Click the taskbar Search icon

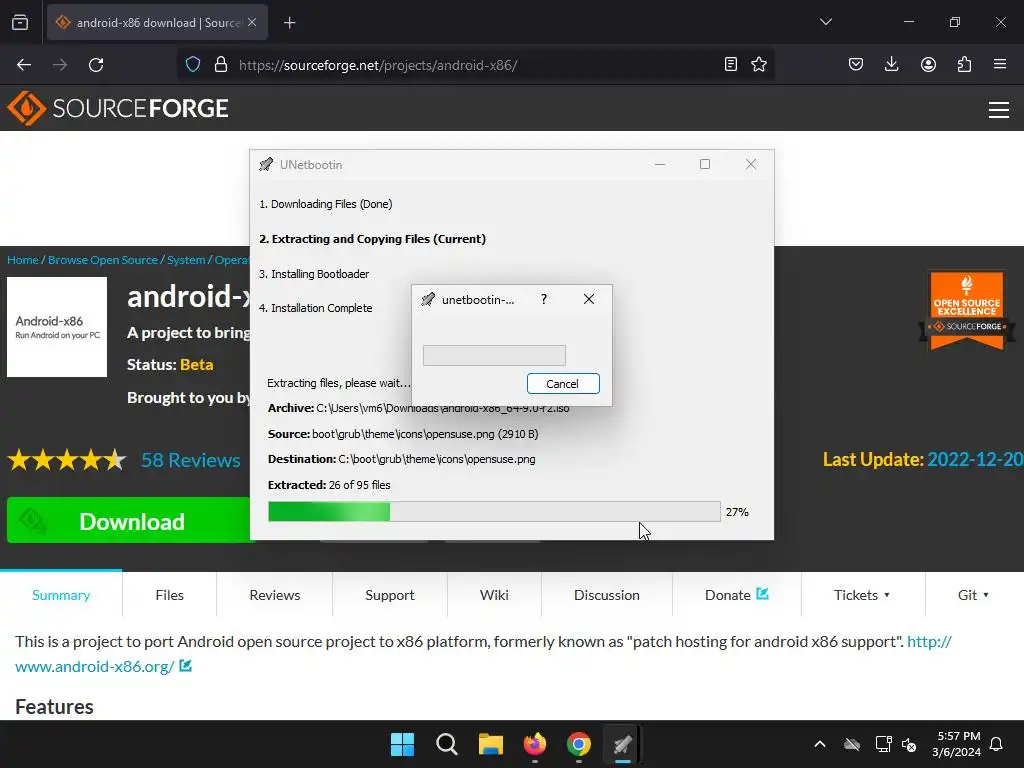coord(447,744)
